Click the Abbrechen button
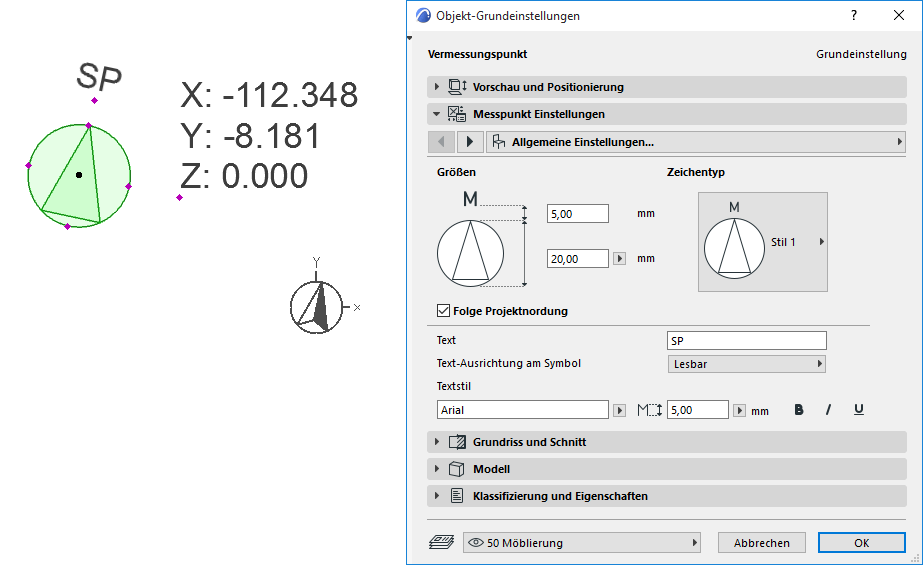Screen dimensions: 923x565 762,543
